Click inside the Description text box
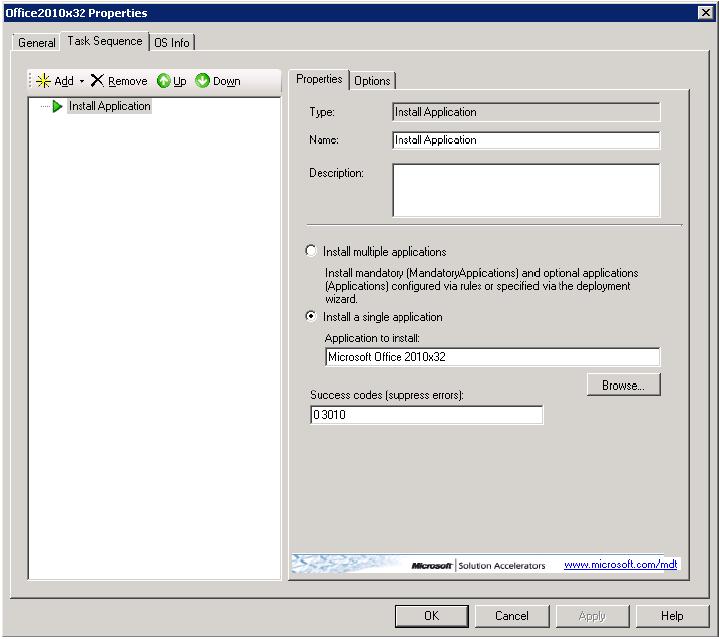Viewport: 719px width, 639px height. tap(526, 190)
